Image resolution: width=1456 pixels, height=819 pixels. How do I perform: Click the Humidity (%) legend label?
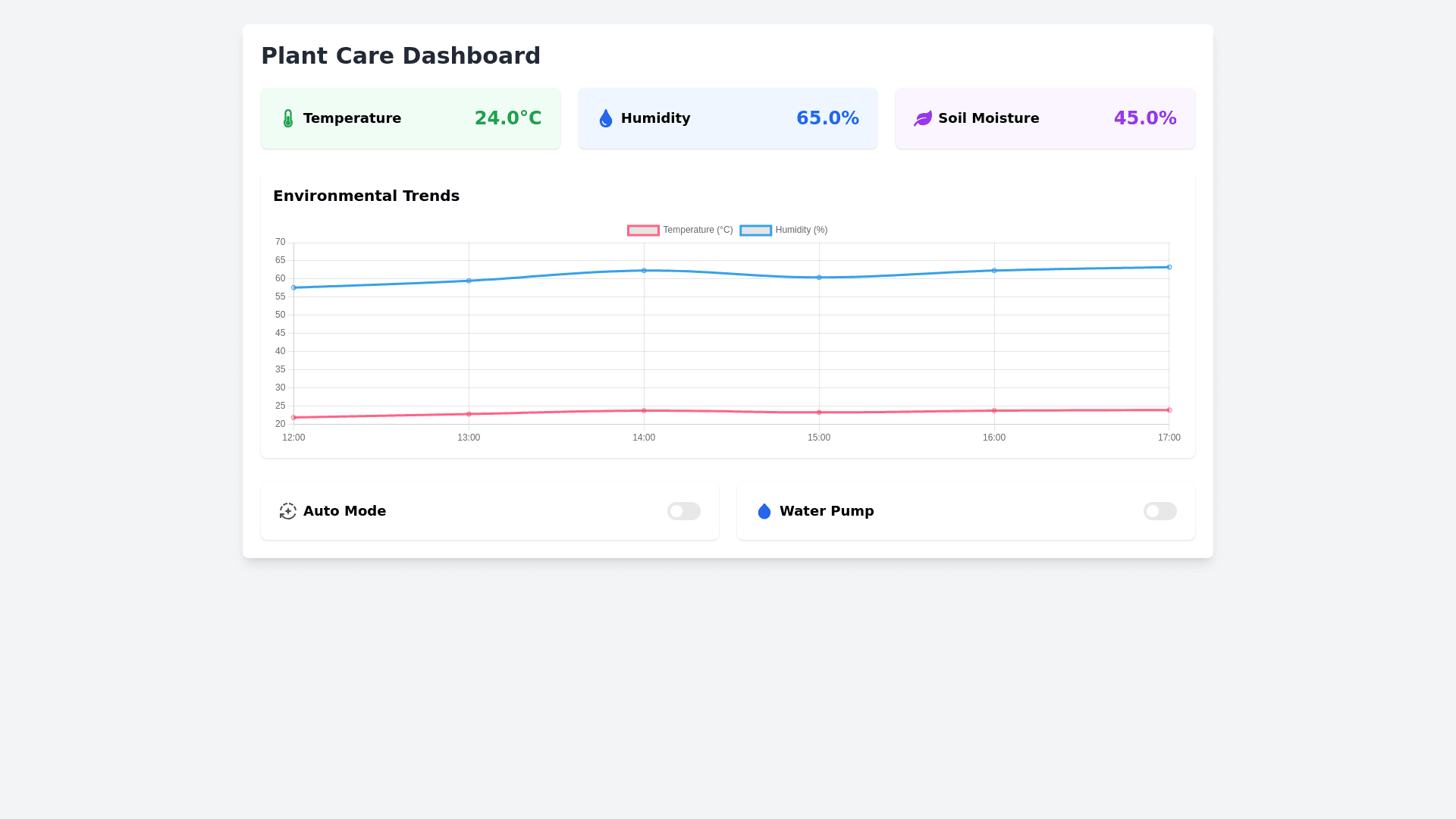tap(801, 230)
